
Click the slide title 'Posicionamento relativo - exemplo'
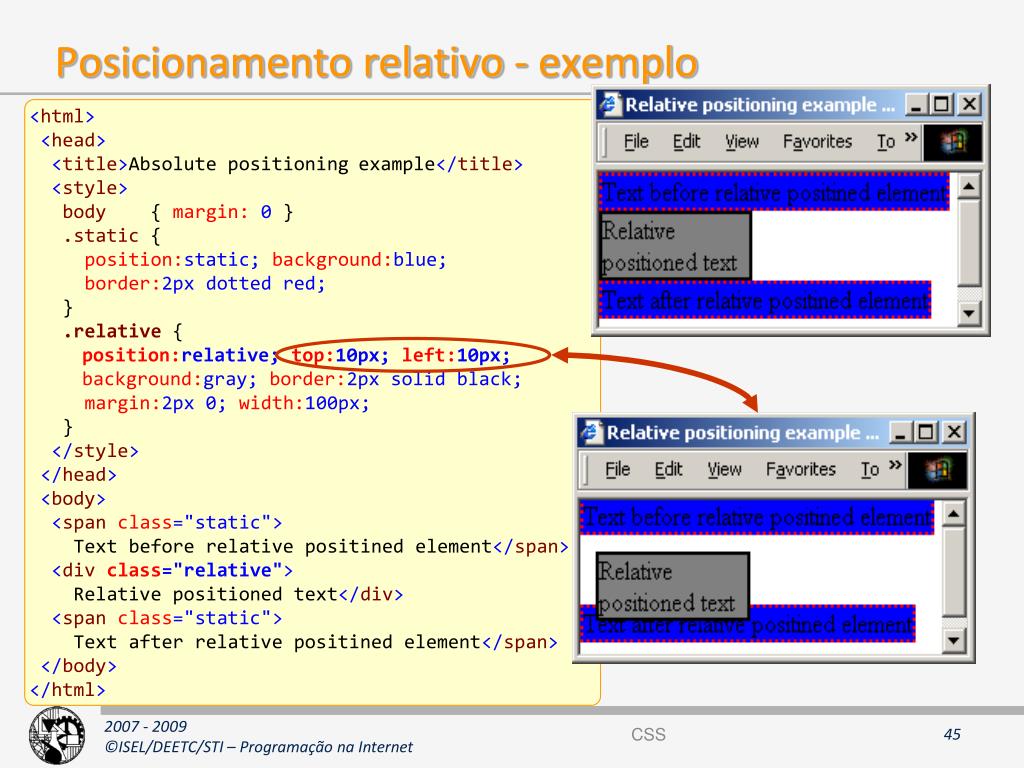click(377, 63)
